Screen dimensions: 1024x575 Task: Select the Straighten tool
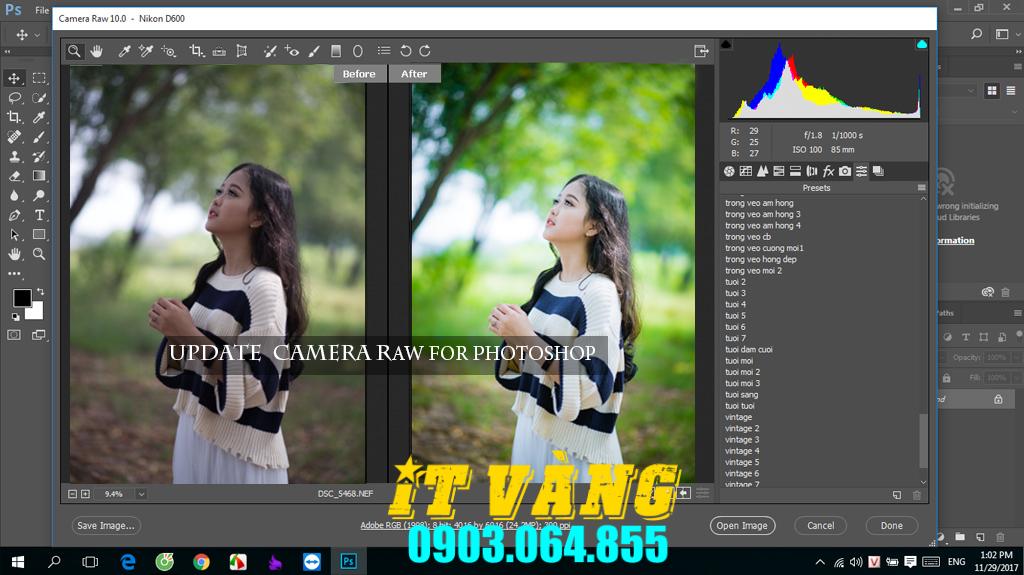[x=219, y=51]
